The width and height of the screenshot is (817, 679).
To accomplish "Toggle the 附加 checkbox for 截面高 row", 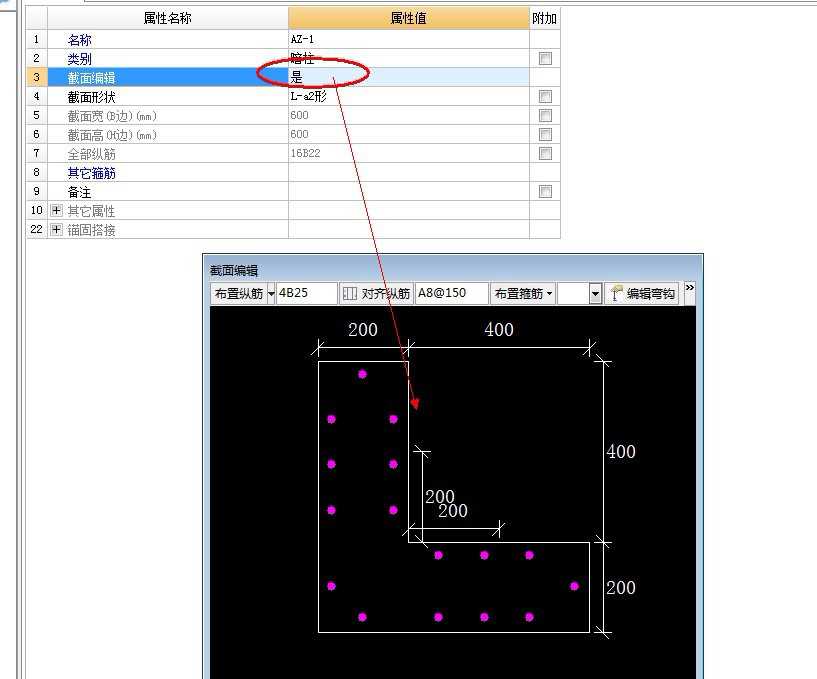I will click(x=545, y=134).
